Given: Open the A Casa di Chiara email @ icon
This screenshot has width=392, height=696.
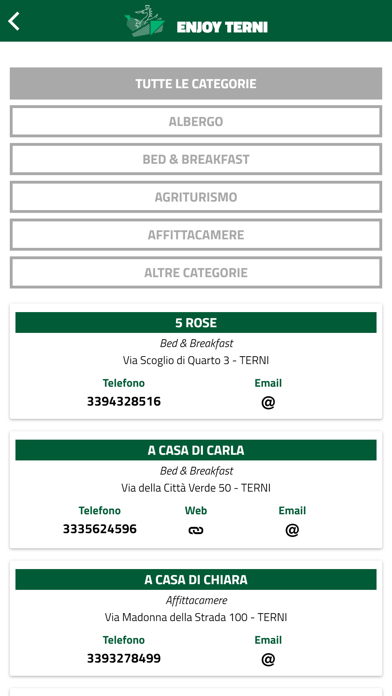Looking at the screenshot, I should point(268,659).
